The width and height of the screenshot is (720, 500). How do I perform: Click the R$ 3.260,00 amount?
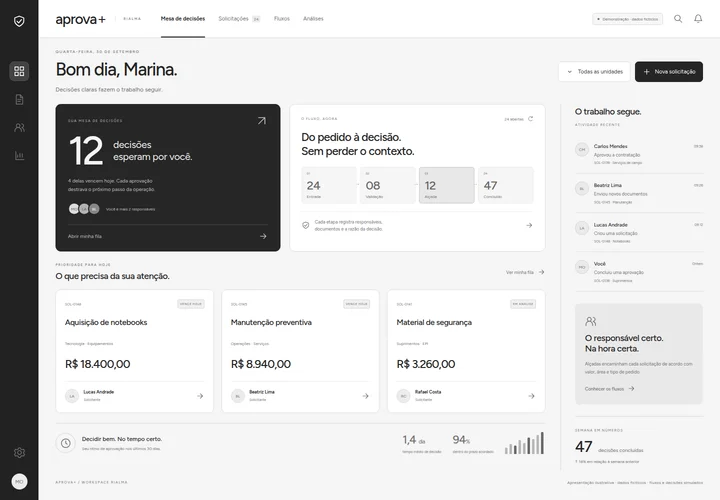(x=426, y=364)
